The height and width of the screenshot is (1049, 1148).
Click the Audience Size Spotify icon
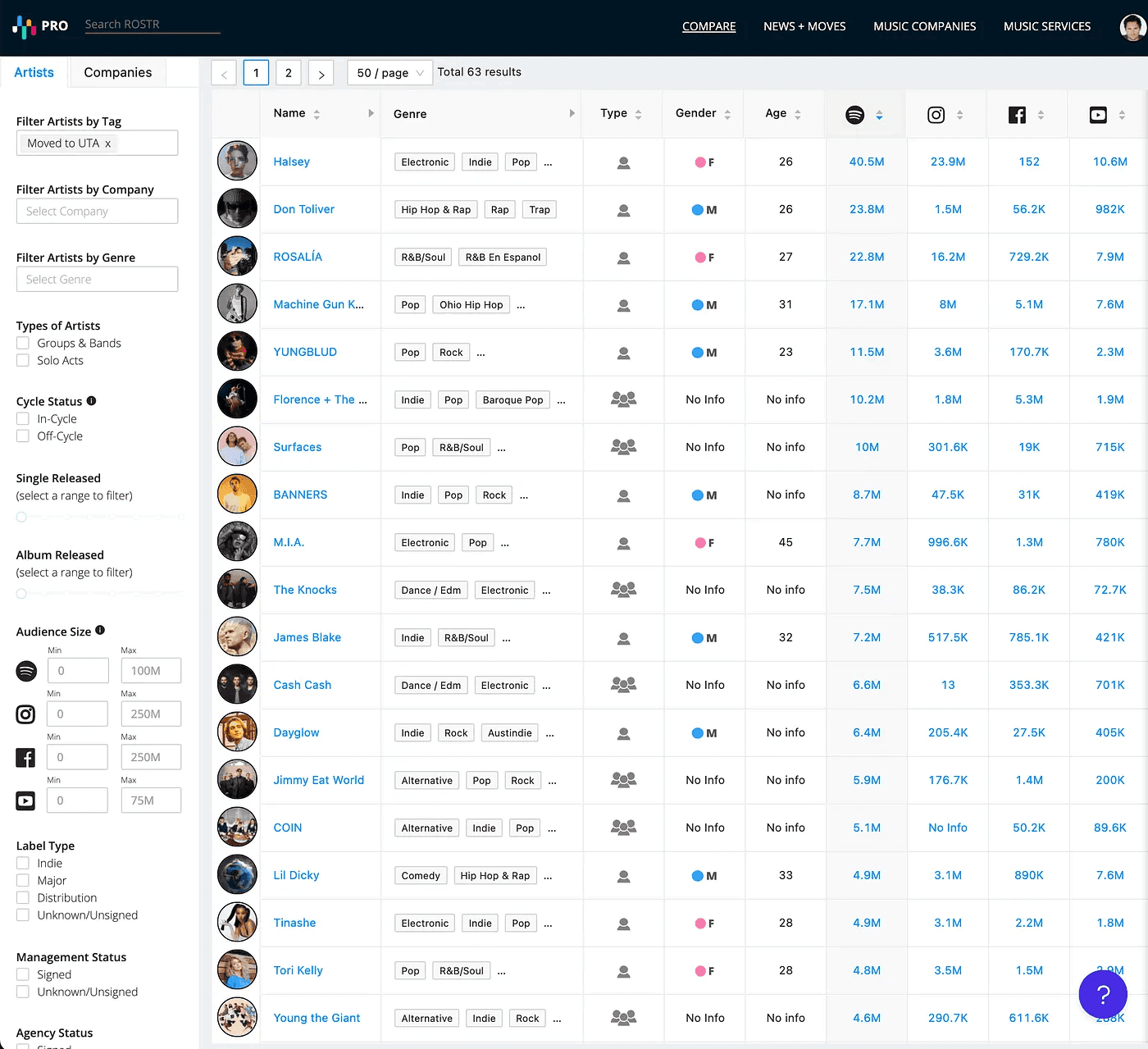tap(26, 671)
